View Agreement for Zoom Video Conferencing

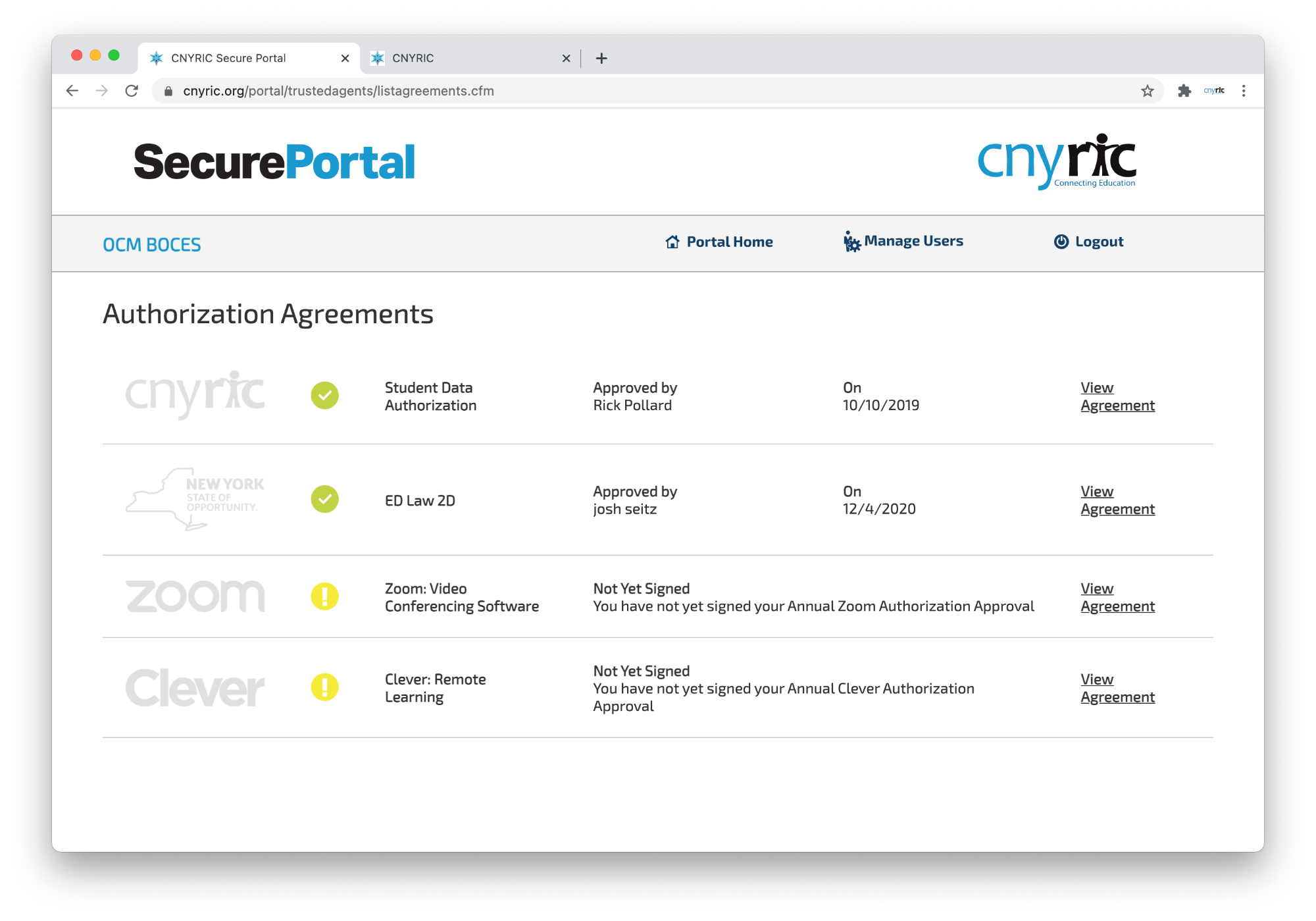(x=1117, y=597)
